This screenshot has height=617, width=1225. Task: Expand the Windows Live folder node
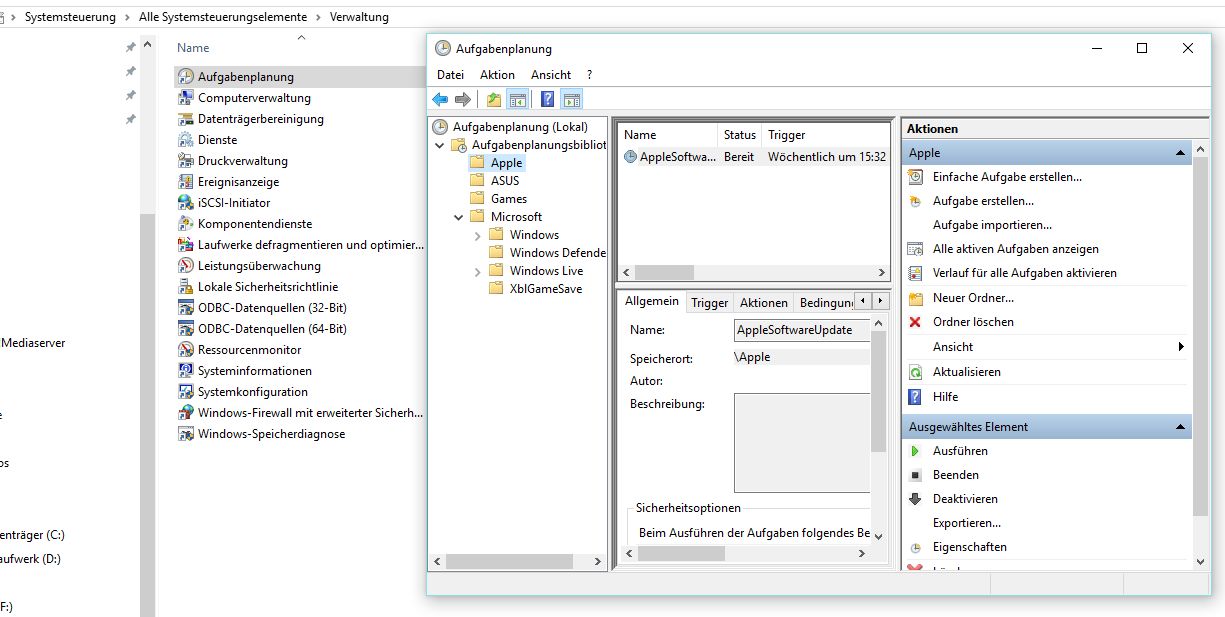tap(478, 271)
